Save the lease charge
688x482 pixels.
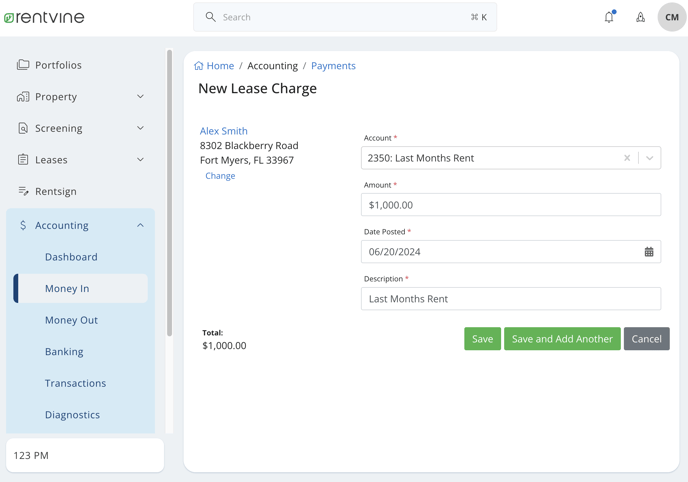[x=482, y=339]
